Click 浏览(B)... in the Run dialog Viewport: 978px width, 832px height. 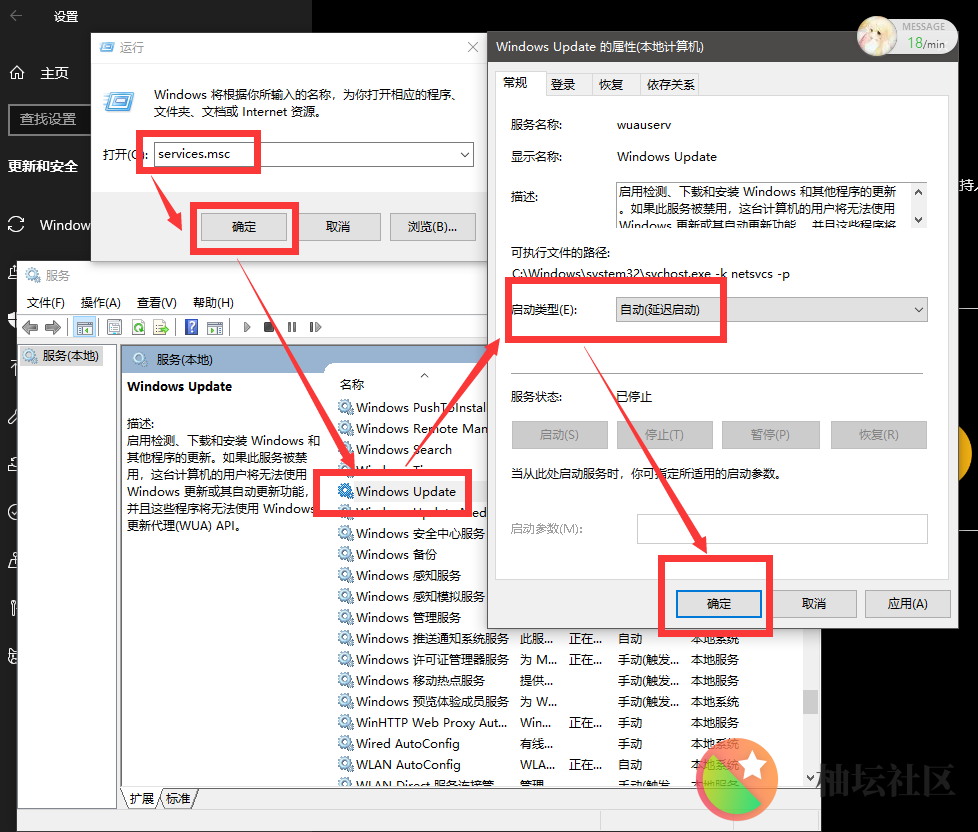(x=432, y=227)
